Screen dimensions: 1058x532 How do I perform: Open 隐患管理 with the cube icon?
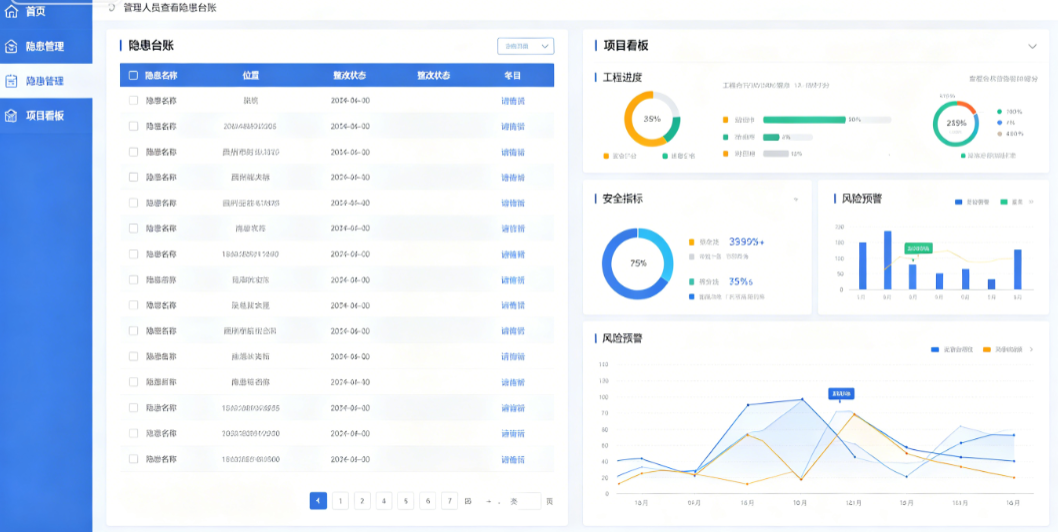pyautogui.click(x=11, y=47)
